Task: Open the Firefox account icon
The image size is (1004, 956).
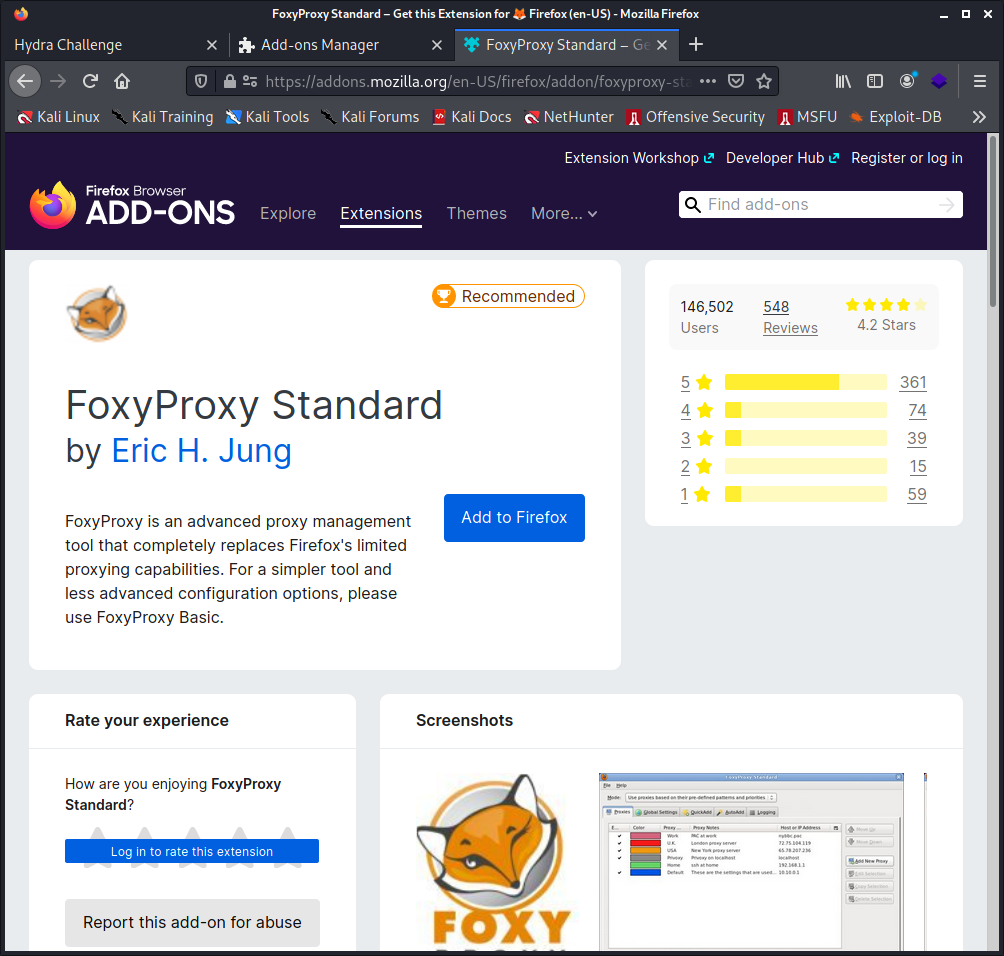Action: (907, 81)
